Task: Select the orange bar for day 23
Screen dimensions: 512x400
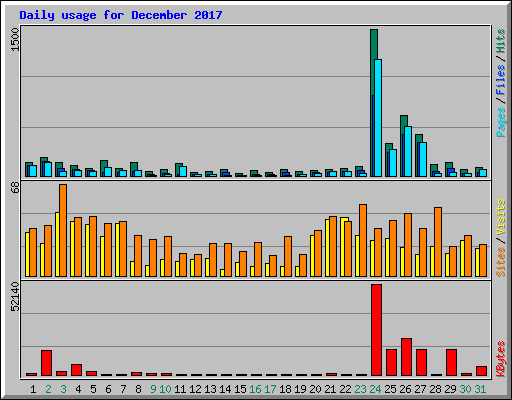Action: (x=363, y=240)
